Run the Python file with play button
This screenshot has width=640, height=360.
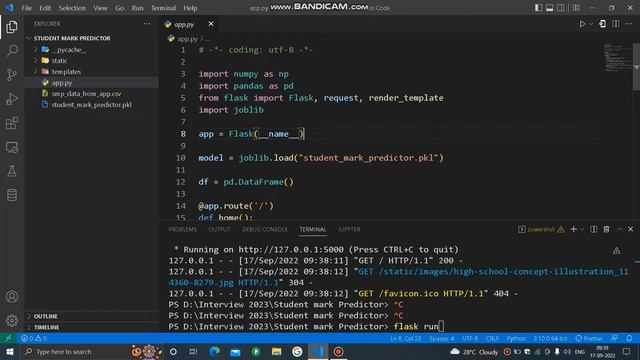[582, 24]
